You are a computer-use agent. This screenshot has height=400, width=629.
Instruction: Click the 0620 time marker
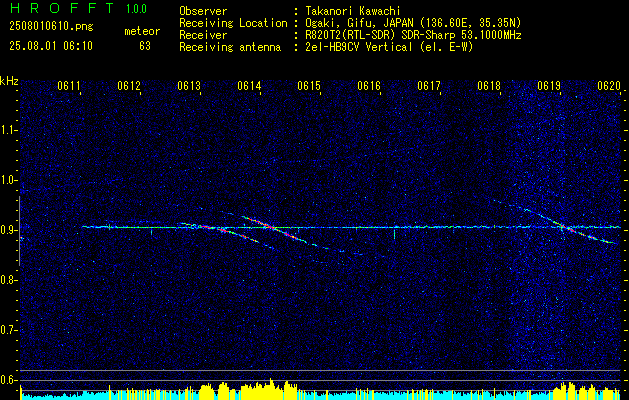click(x=609, y=85)
